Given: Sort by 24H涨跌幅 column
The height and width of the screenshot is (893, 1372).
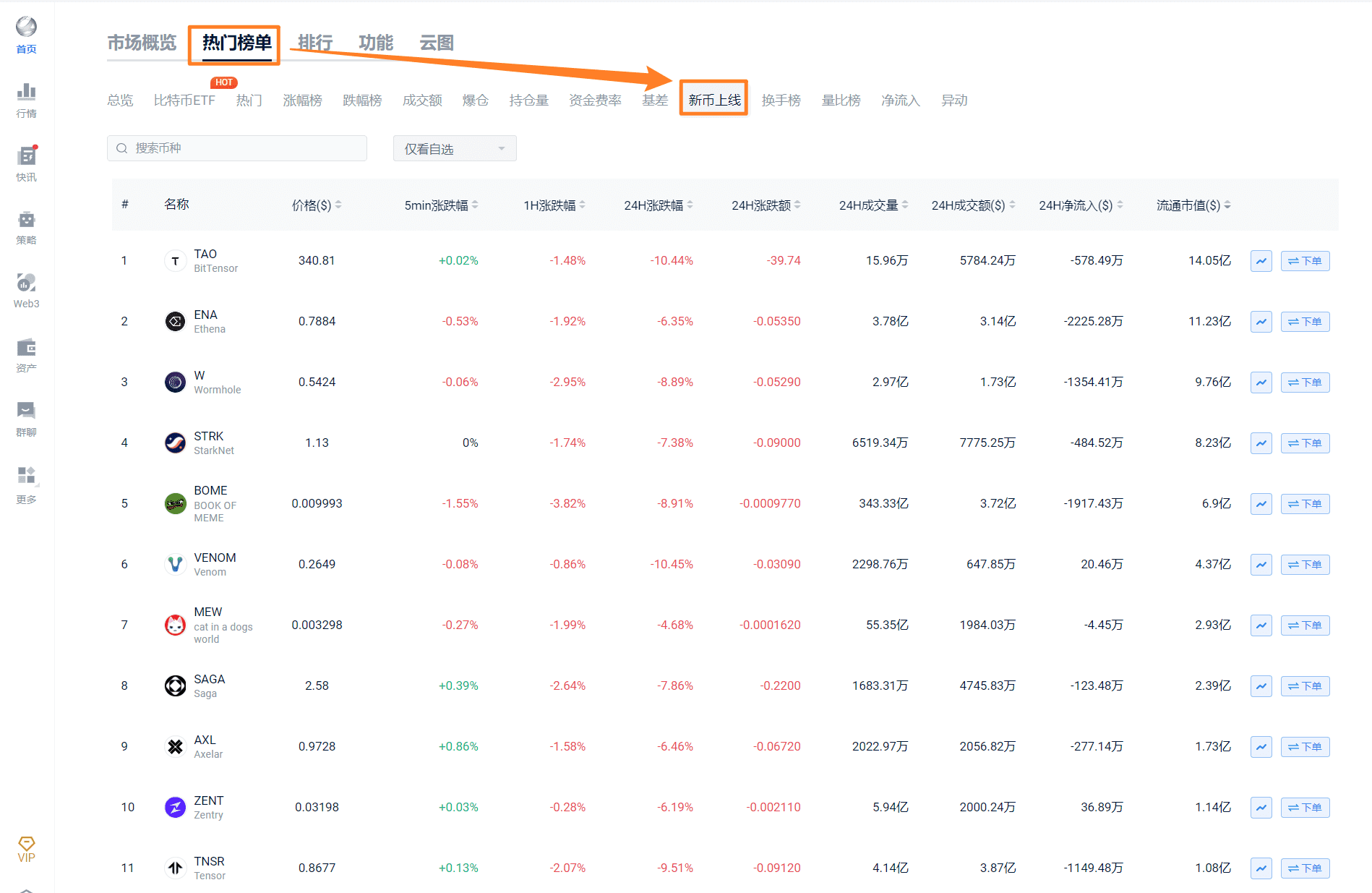Looking at the screenshot, I should (x=659, y=205).
